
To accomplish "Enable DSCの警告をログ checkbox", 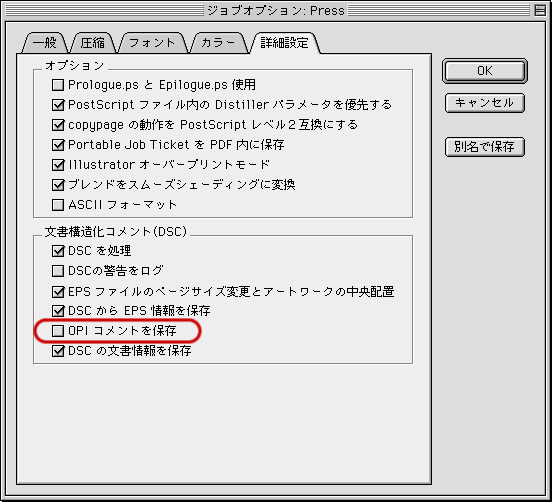I will coord(58,271).
